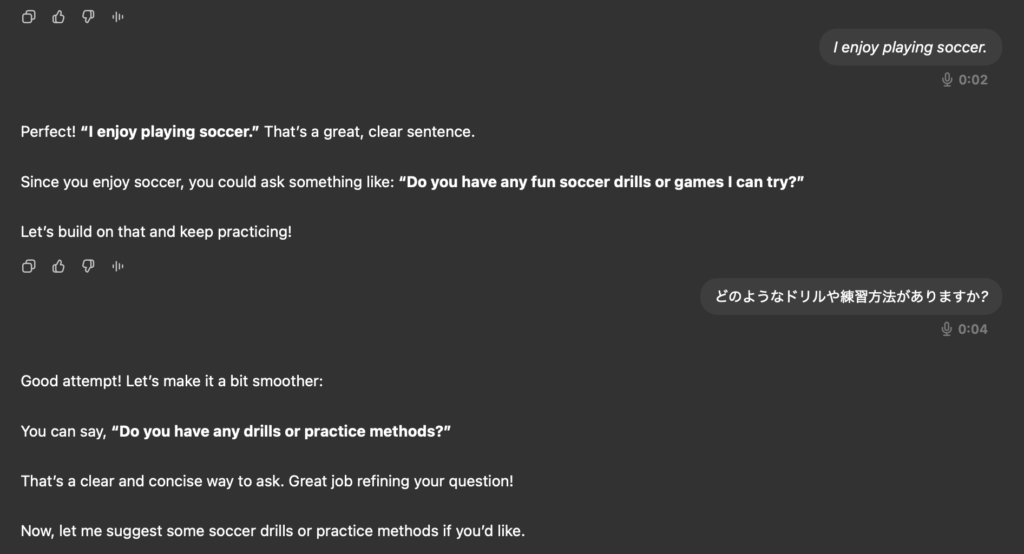Play read-aloud for the response above first user bubble
1024x554 pixels.
pyautogui.click(x=118, y=17)
